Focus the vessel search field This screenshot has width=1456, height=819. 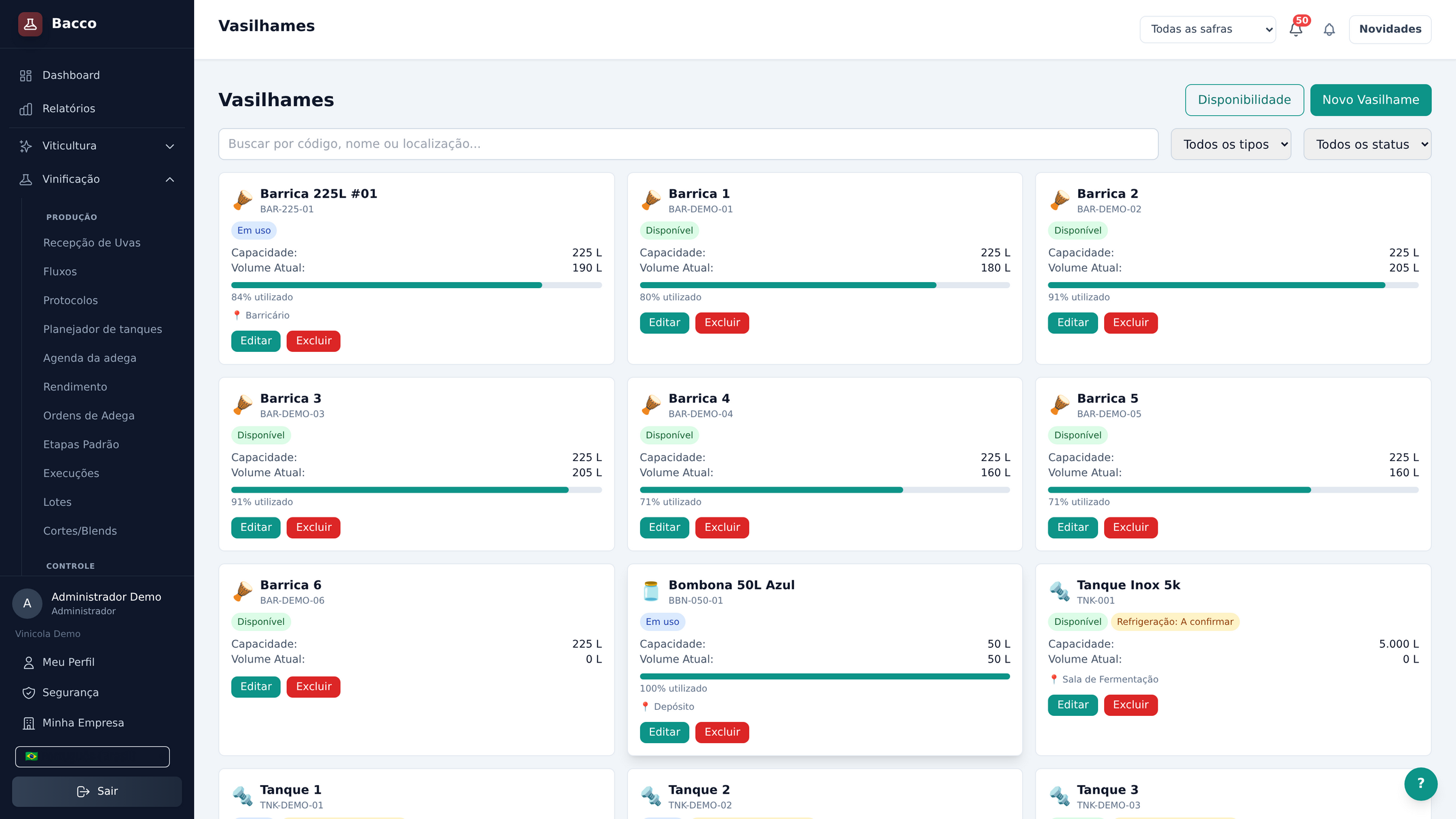click(688, 144)
